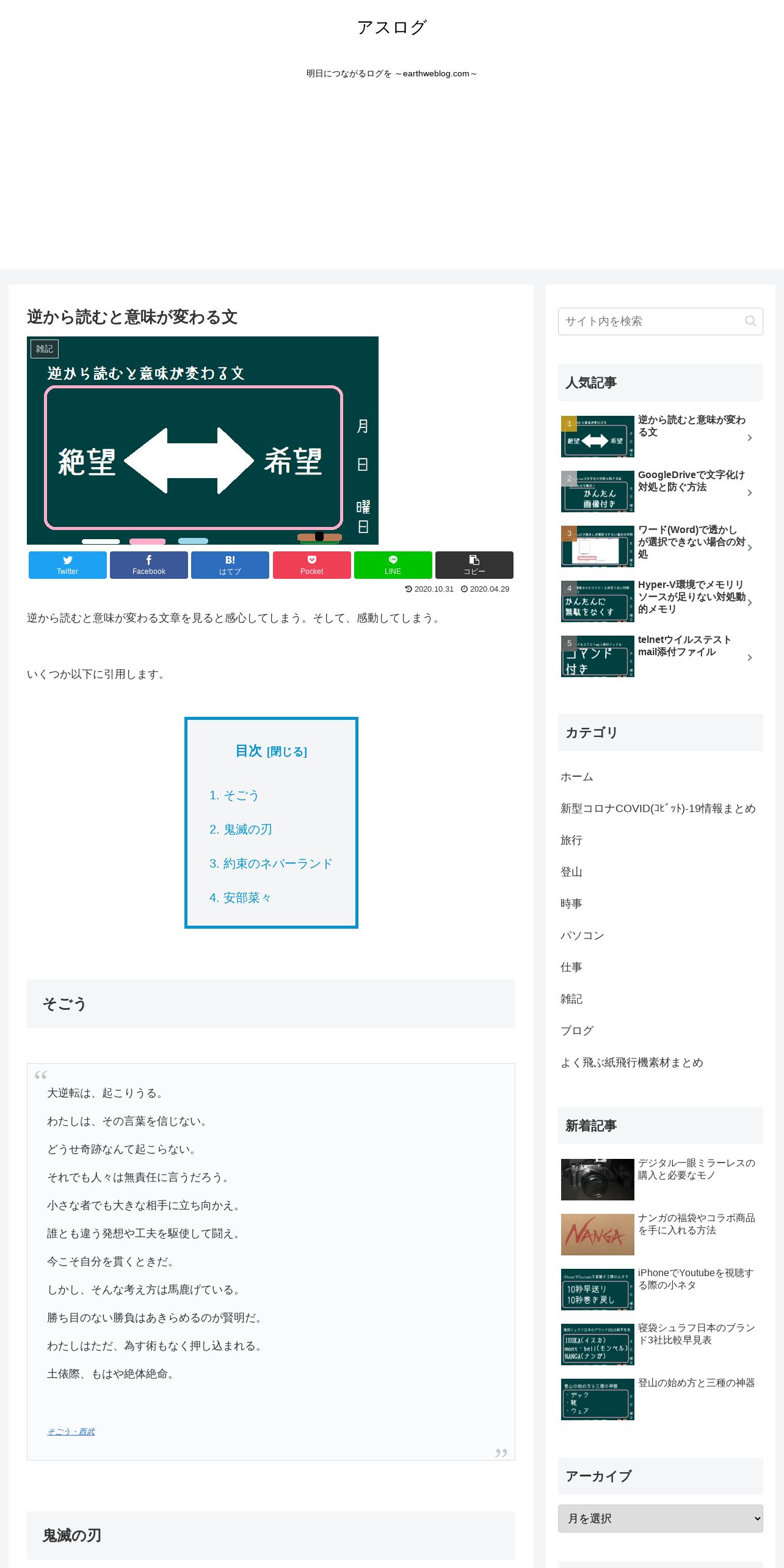Image resolution: width=784 pixels, height=1568 pixels.
Task: Jump to the そごう section in contents
Action: 234,795
